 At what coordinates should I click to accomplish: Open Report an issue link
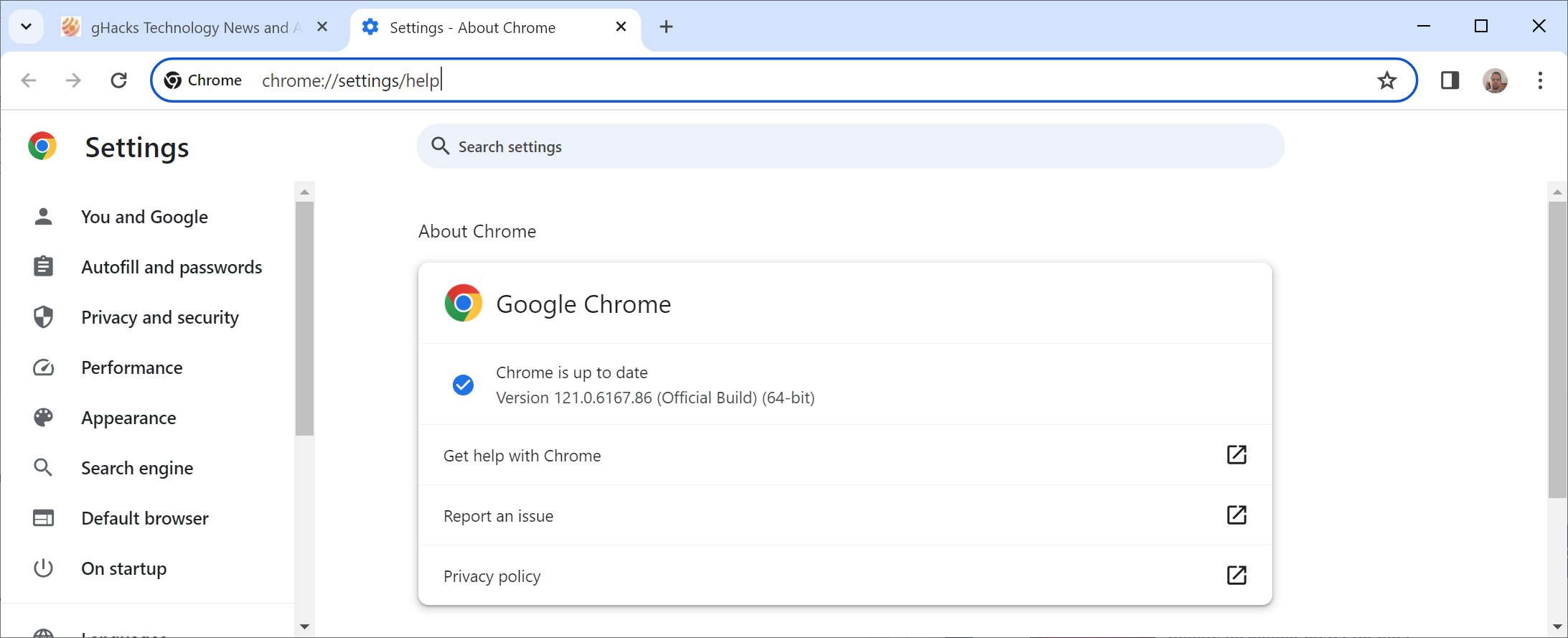tap(845, 515)
